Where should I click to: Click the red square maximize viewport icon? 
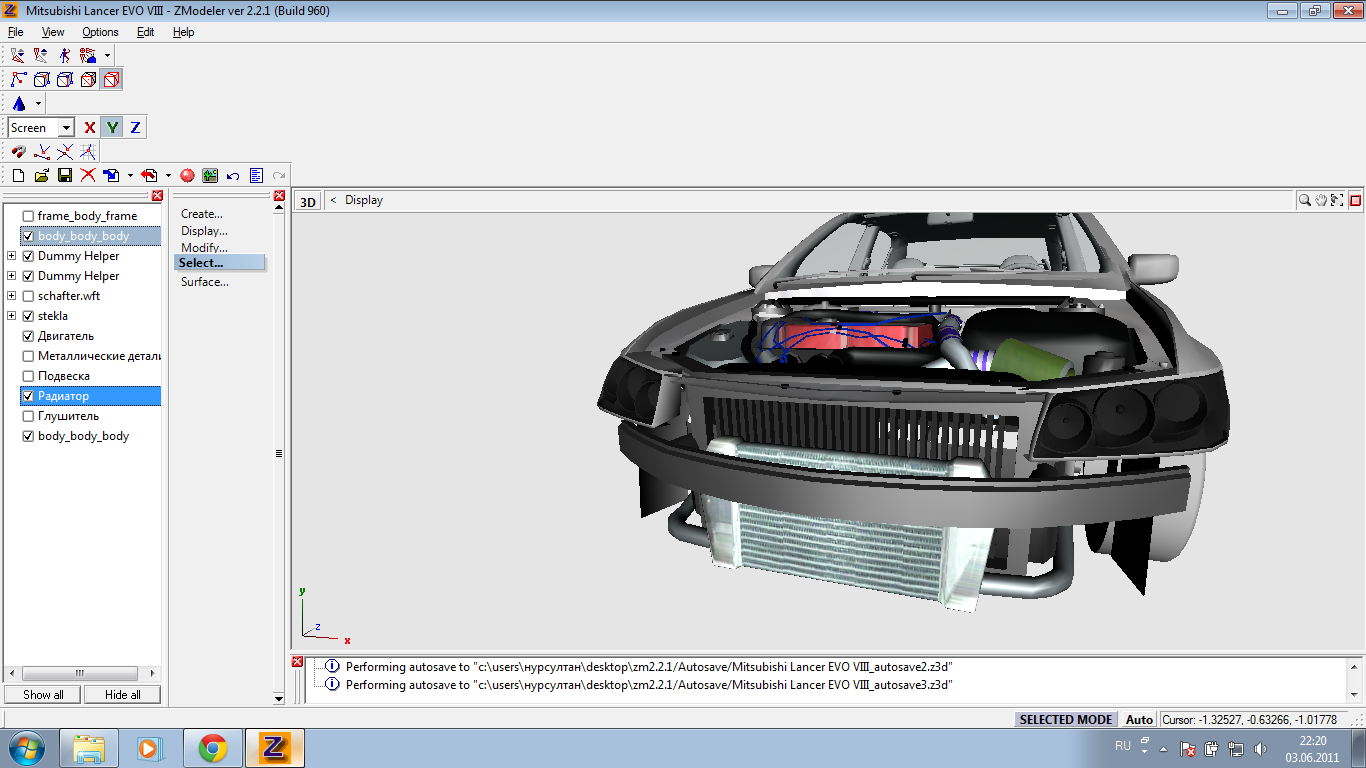[x=1356, y=200]
